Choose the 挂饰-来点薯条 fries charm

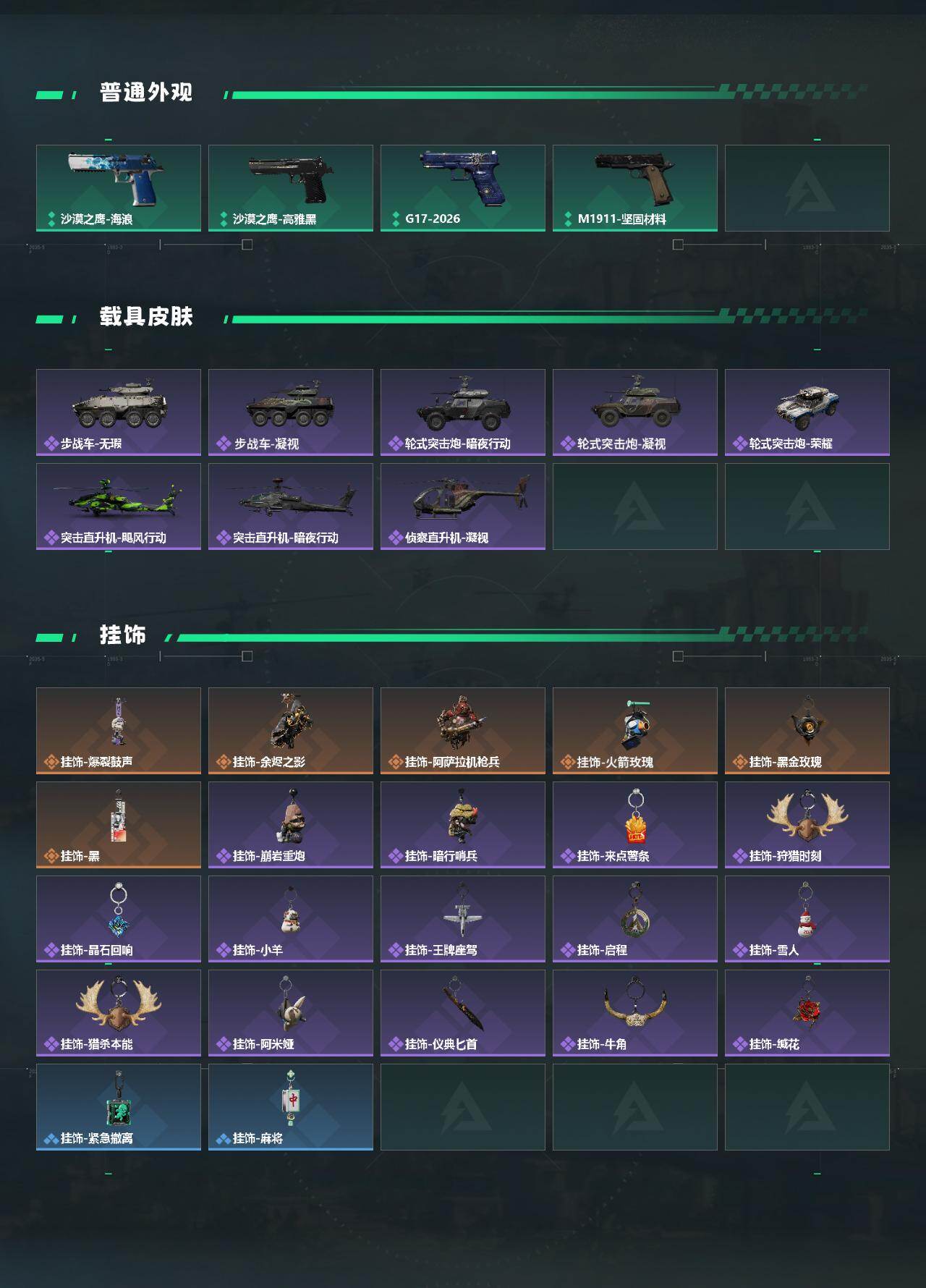(x=635, y=825)
